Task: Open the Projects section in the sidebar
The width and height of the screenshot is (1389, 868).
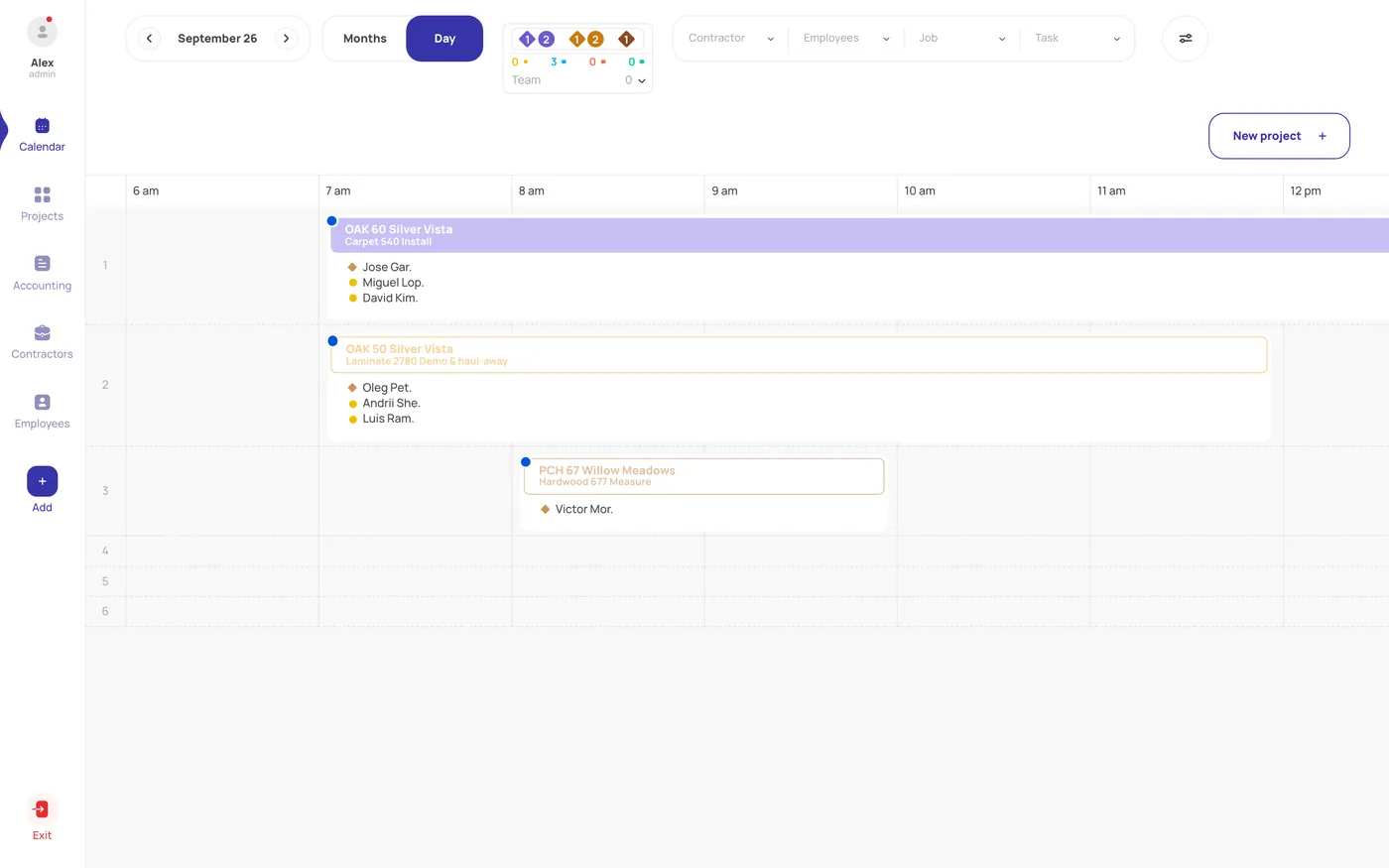Action: pyautogui.click(x=42, y=204)
